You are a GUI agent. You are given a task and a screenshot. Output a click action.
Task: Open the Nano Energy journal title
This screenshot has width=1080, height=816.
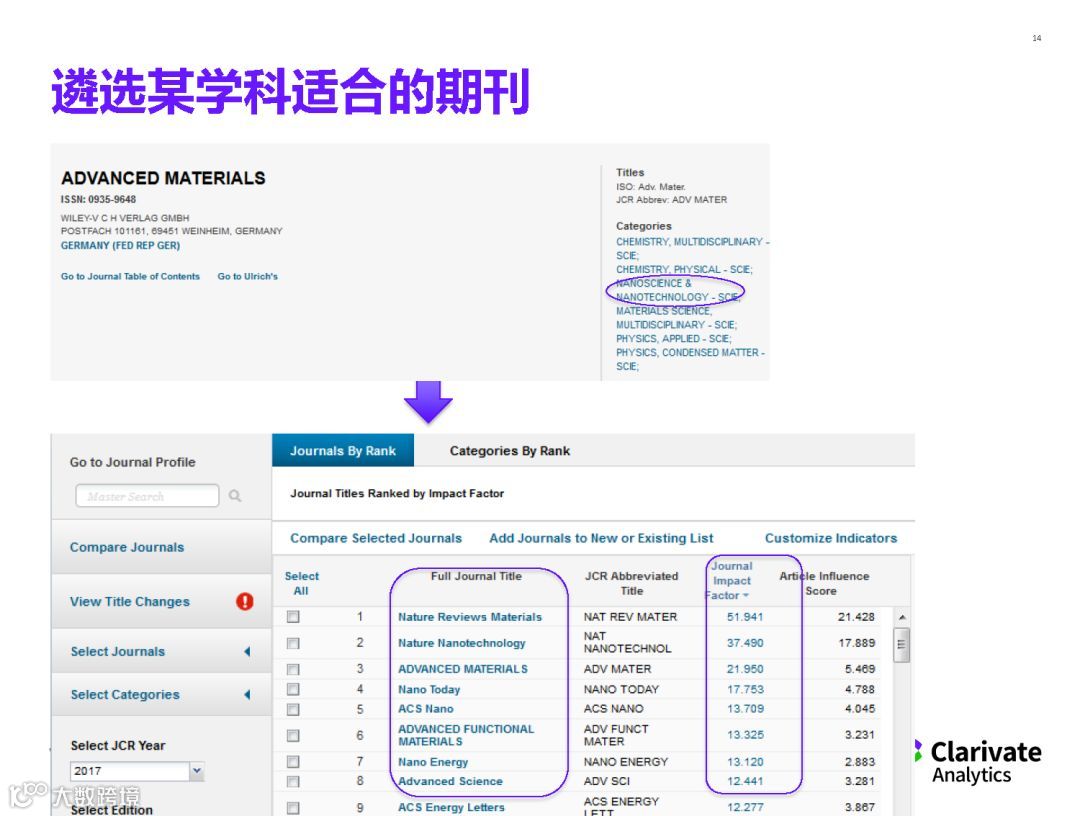point(433,762)
